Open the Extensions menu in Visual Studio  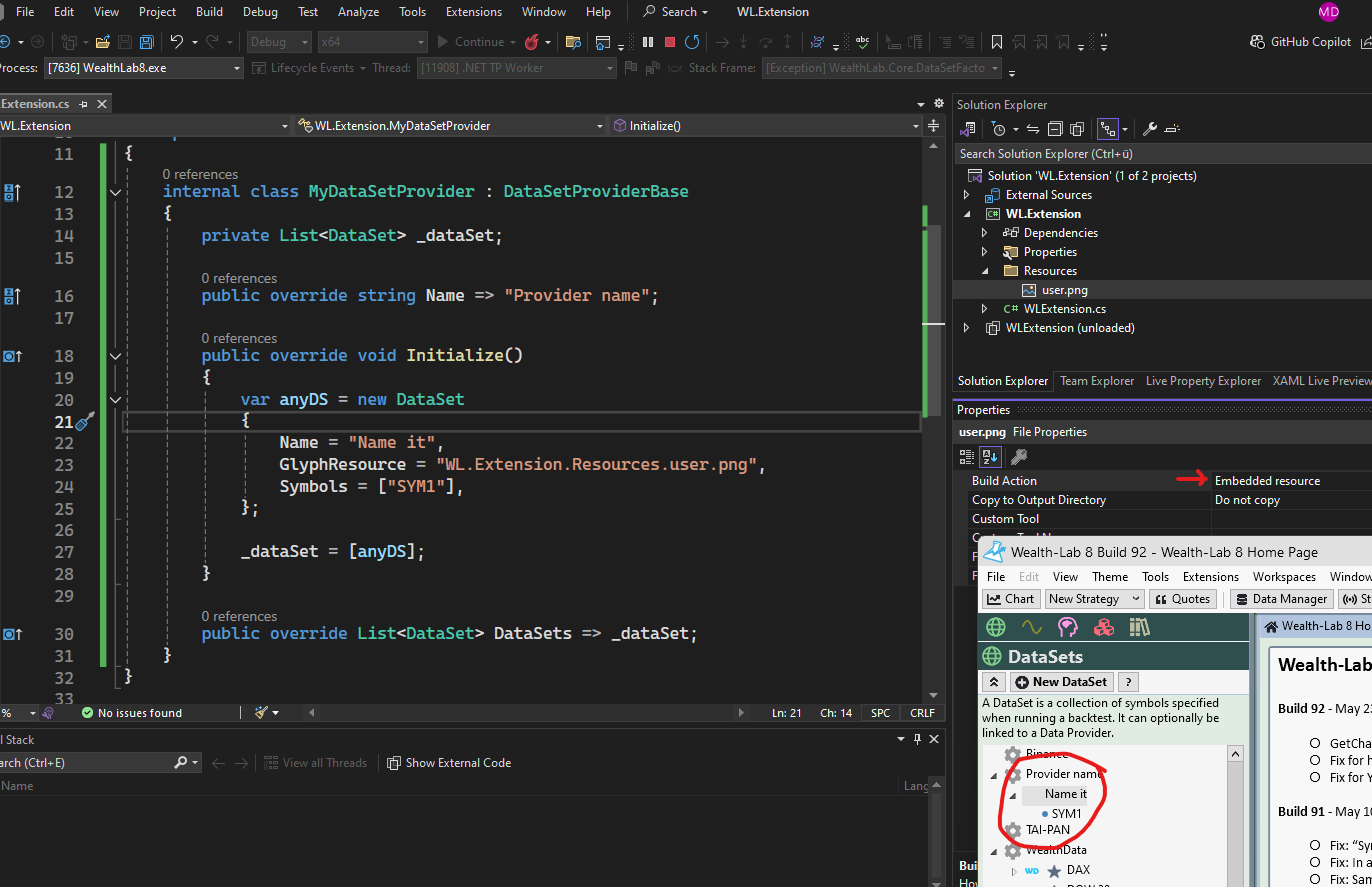tap(474, 12)
